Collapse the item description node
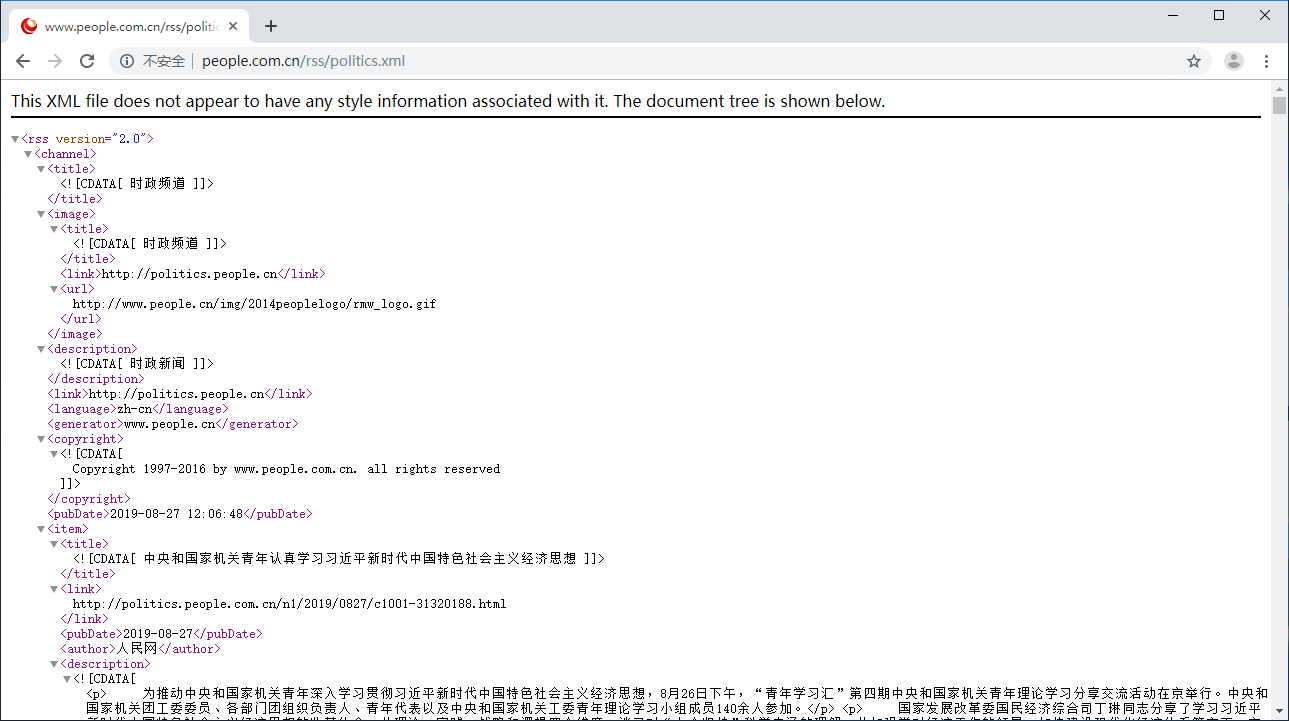This screenshot has height=721, width=1289. pyautogui.click(x=54, y=664)
